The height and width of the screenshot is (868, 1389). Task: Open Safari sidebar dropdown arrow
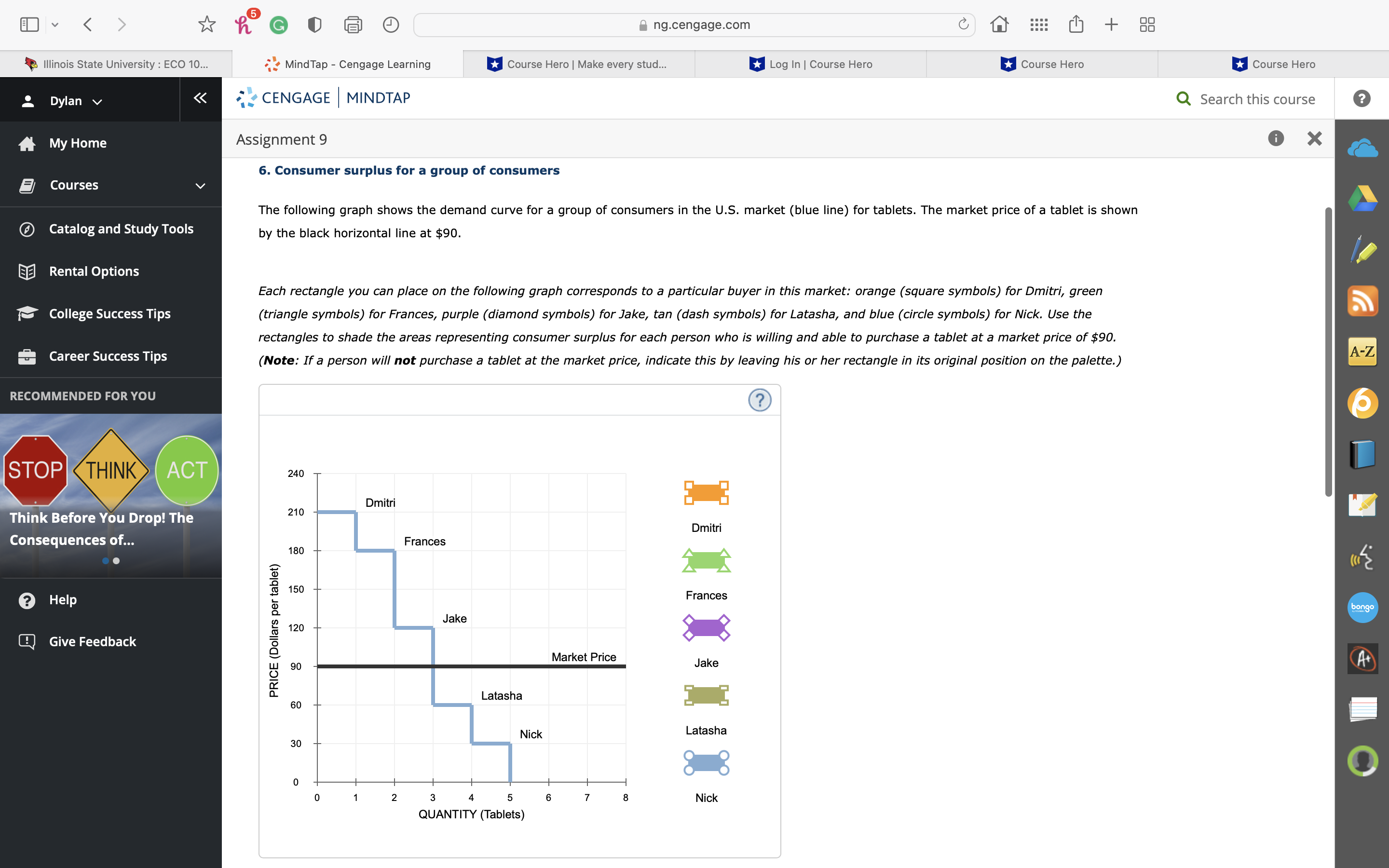point(55,25)
